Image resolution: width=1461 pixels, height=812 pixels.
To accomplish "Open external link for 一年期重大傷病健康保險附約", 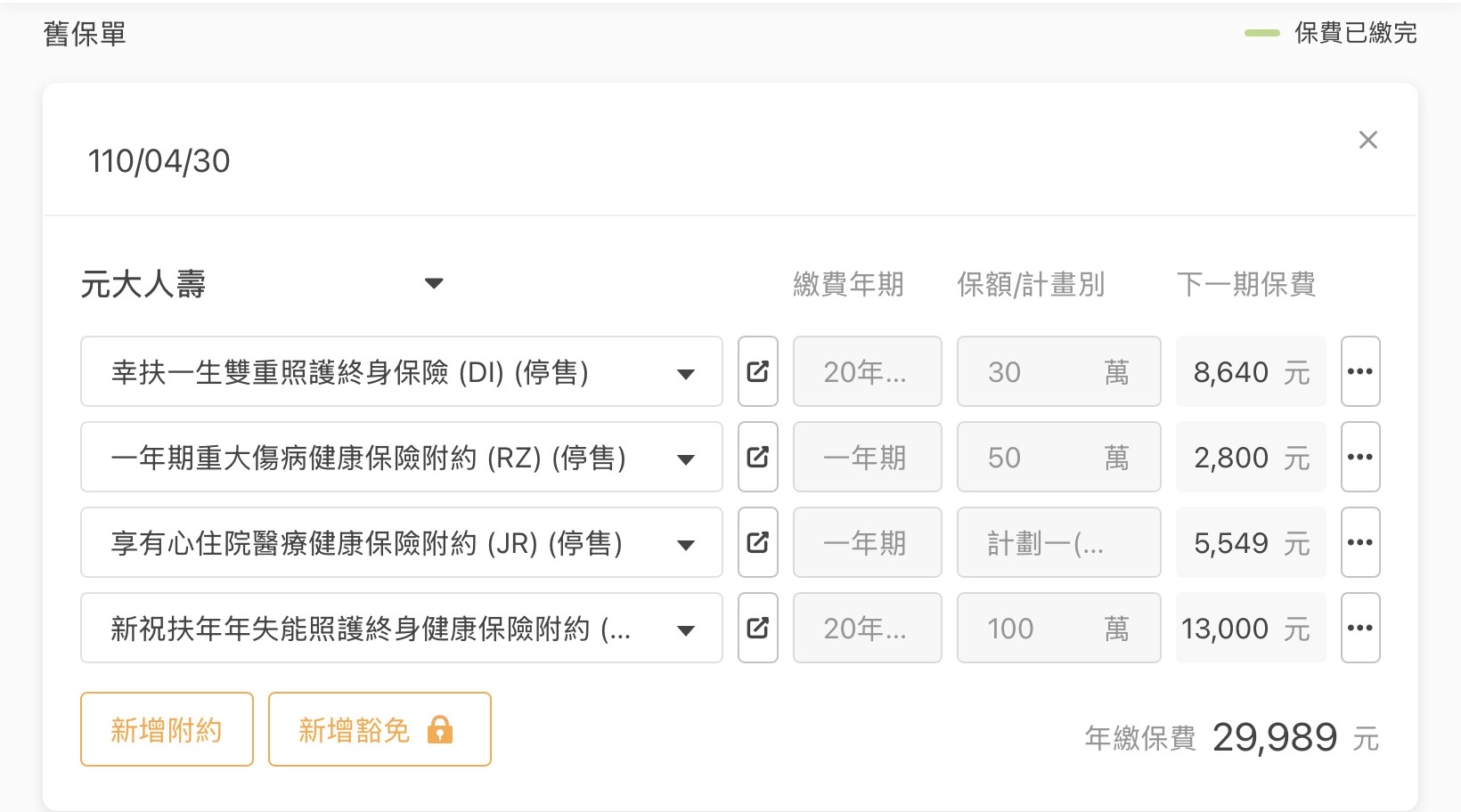I will coord(757,457).
